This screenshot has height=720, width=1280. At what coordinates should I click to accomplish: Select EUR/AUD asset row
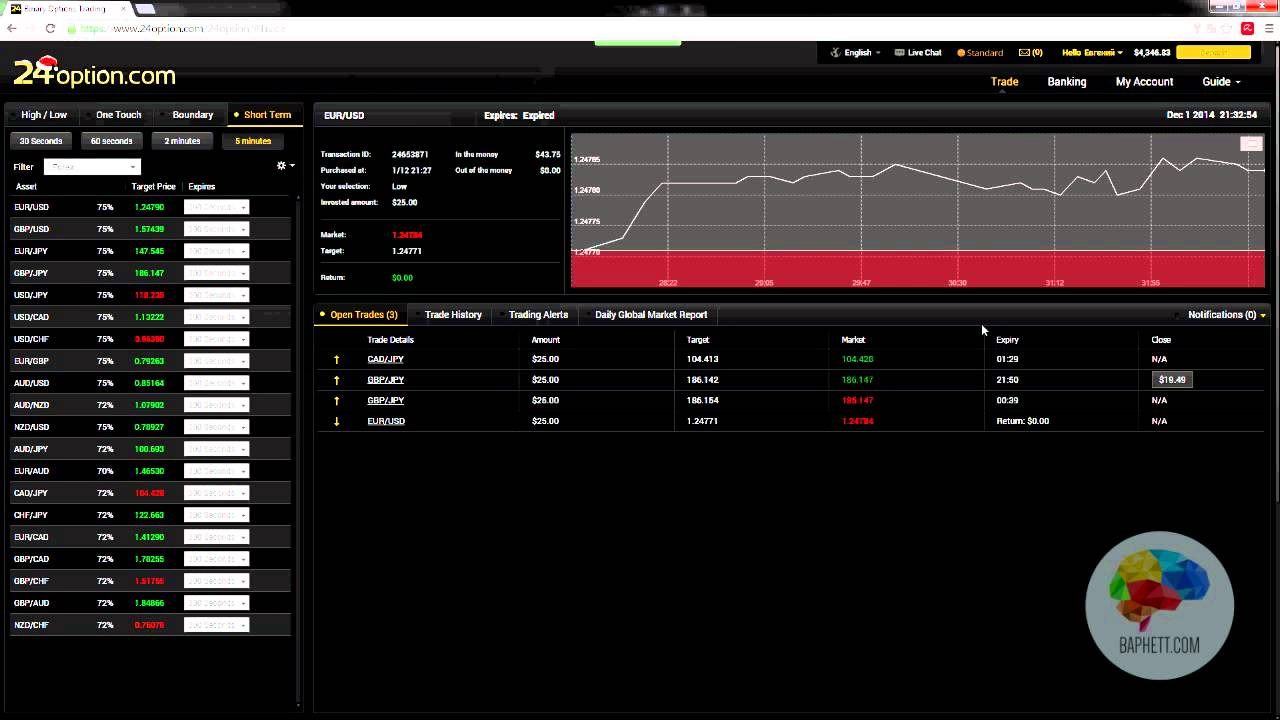[150, 471]
